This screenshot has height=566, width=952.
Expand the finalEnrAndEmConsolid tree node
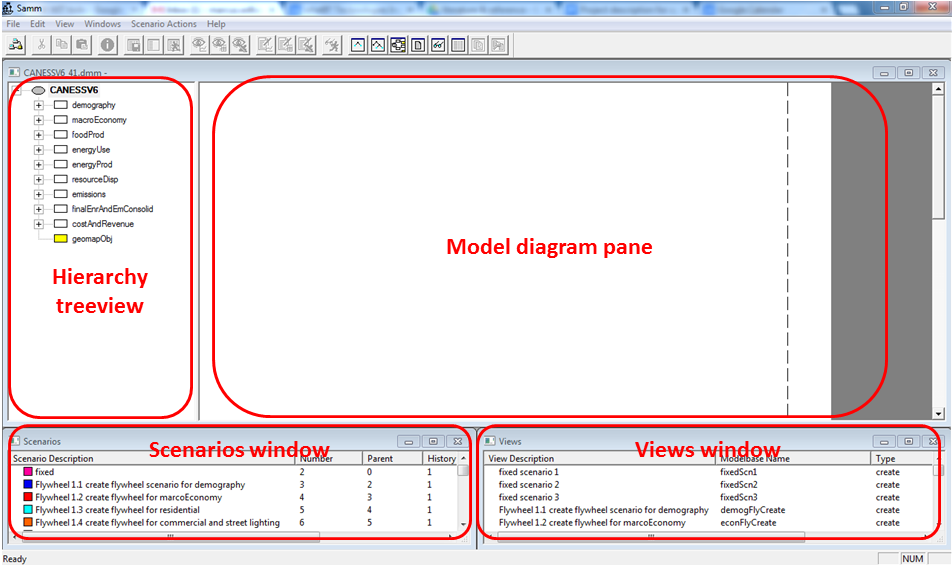click(x=38, y=210)
